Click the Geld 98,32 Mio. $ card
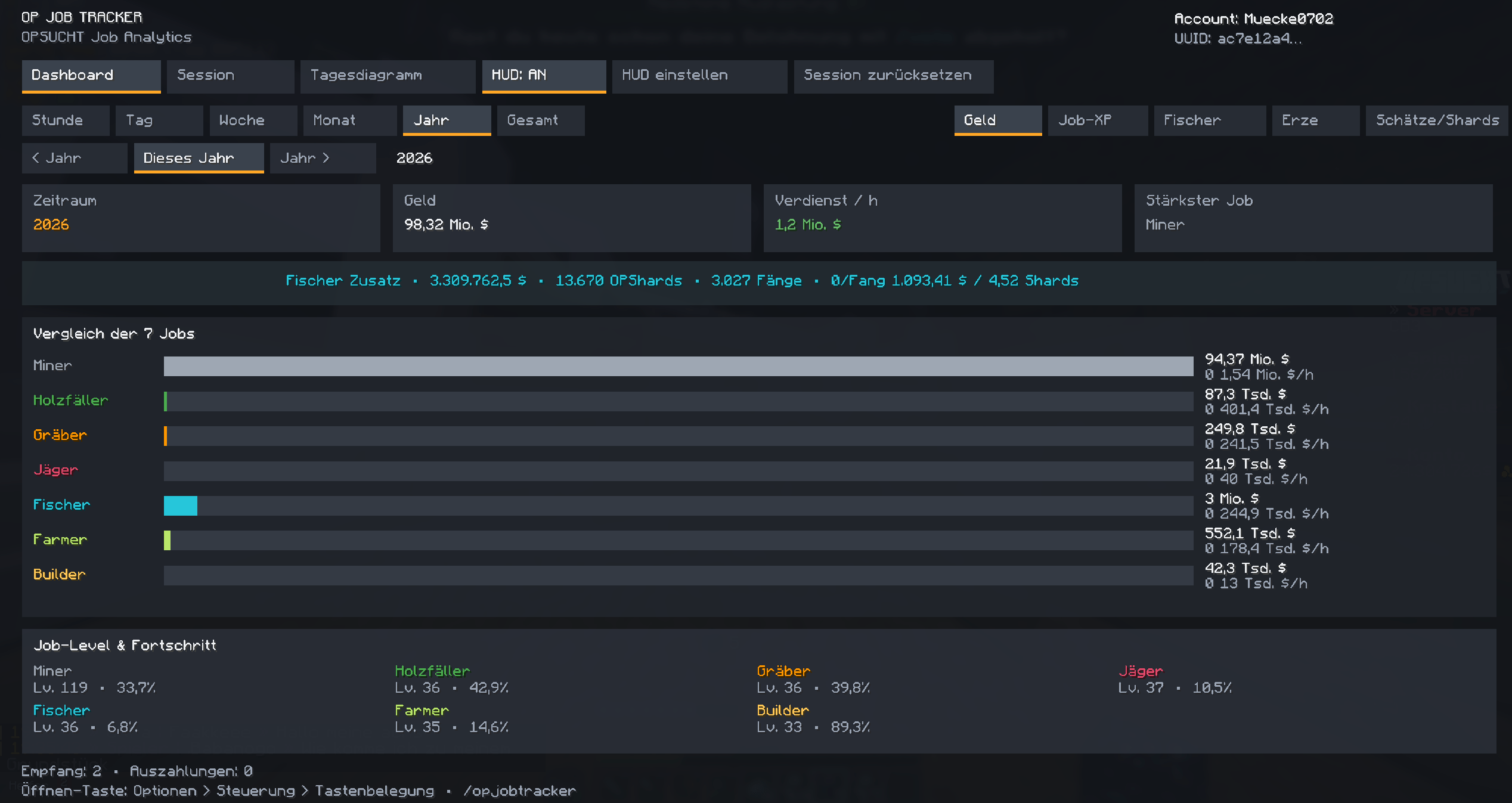Image resolution: width=1512 pixels, height=803 pixels. [572, 218]
